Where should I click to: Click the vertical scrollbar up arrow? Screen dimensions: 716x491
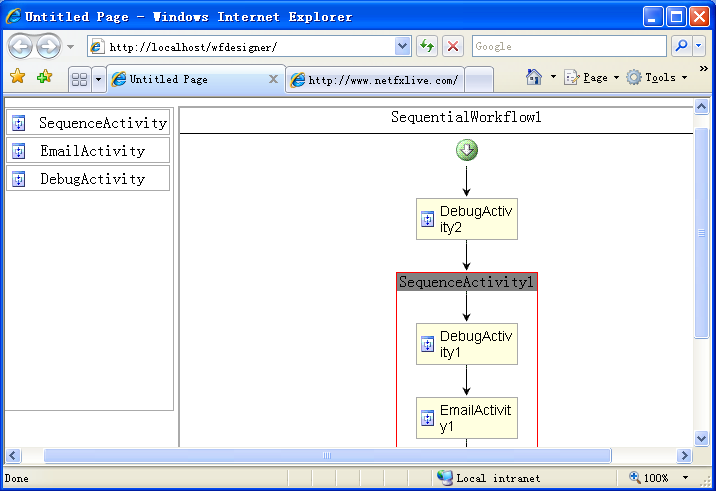[701, 106]
